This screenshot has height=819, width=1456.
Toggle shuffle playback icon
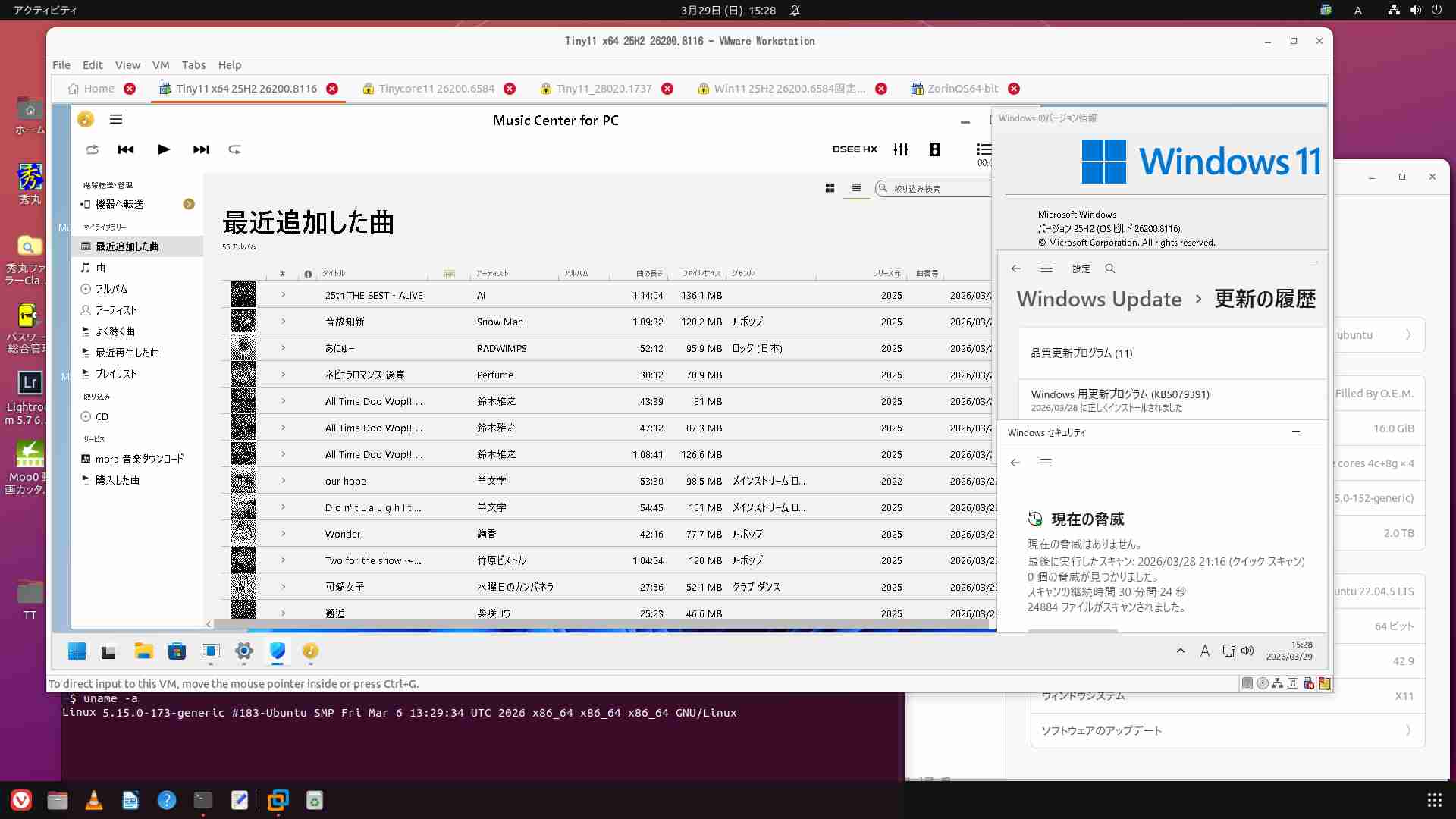click(x=93, y=149)
